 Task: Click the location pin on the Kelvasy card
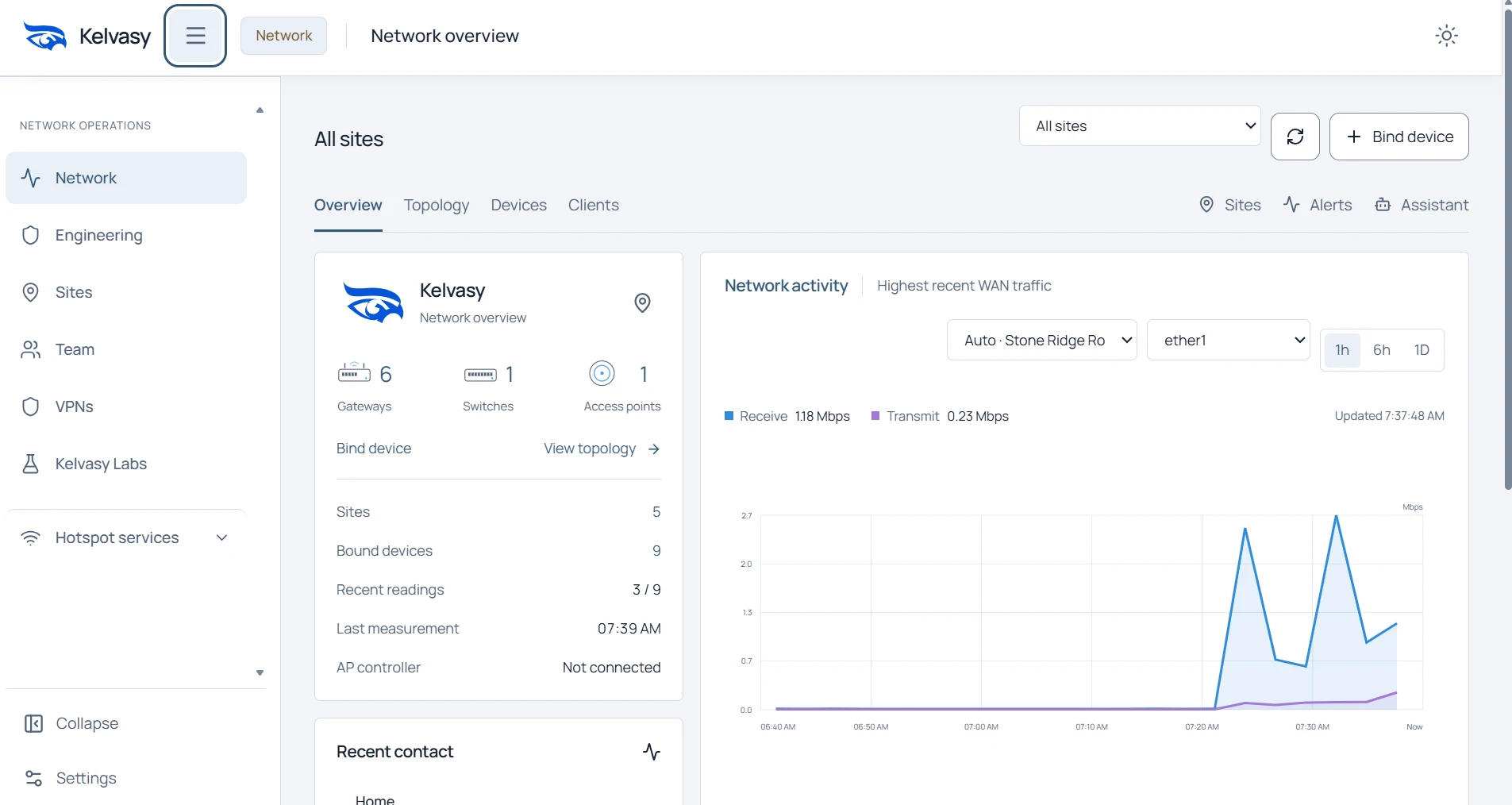(643, 302)
